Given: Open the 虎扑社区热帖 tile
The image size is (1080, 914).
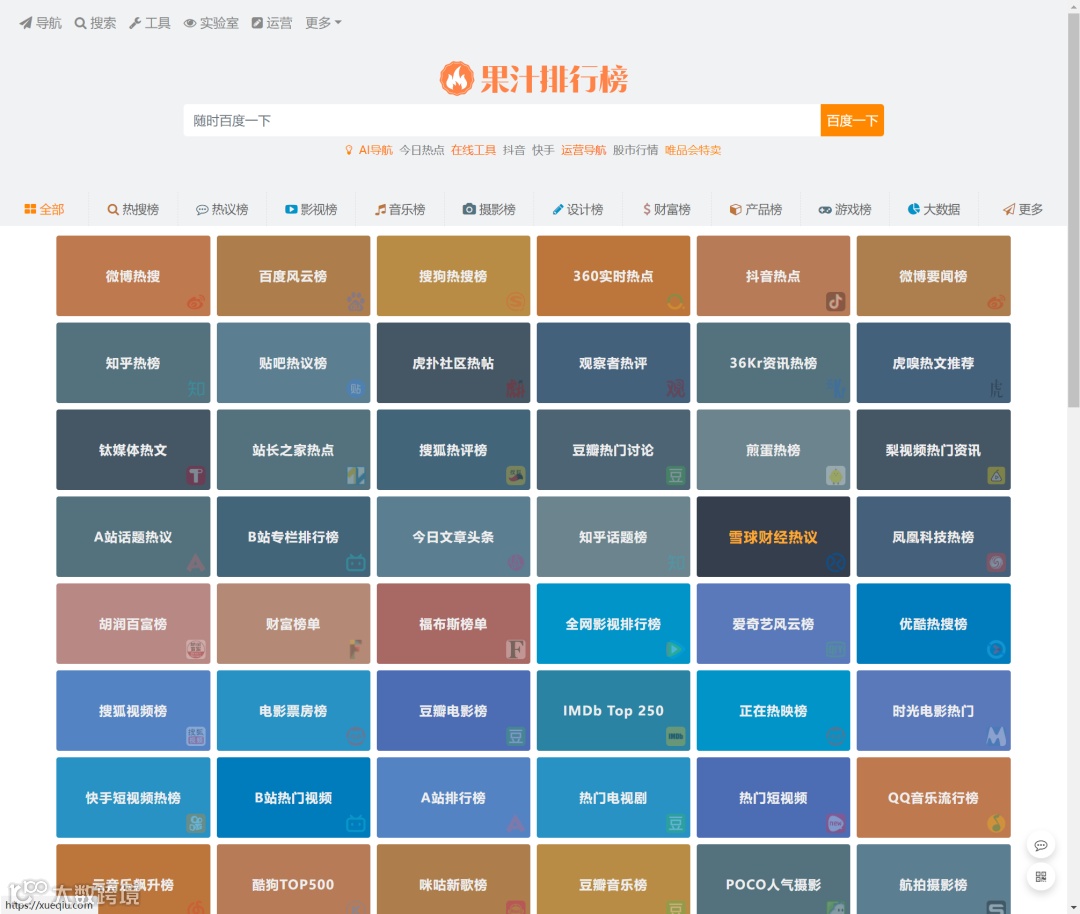Looking at the screenshot, I should coord(453,363).
